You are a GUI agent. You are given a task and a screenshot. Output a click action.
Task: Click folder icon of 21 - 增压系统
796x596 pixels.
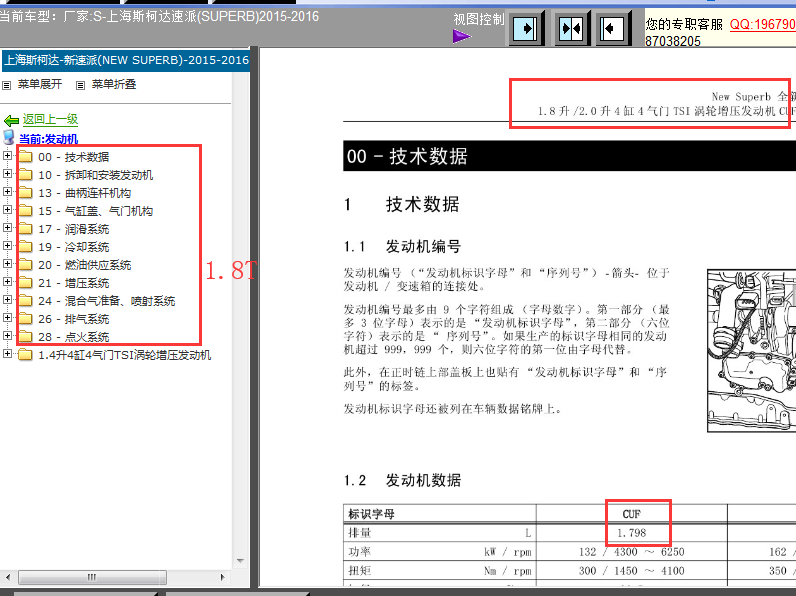pyautogui.click(x=25, y=283)
